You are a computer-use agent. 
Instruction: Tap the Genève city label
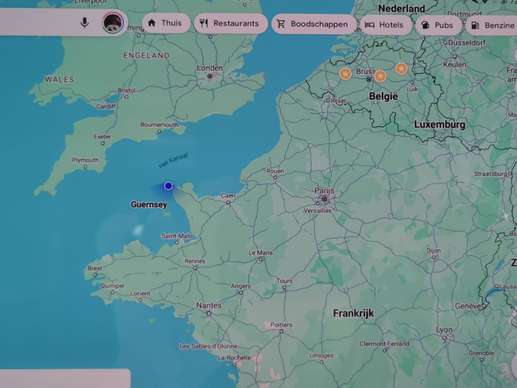click(x=468, y=306)
